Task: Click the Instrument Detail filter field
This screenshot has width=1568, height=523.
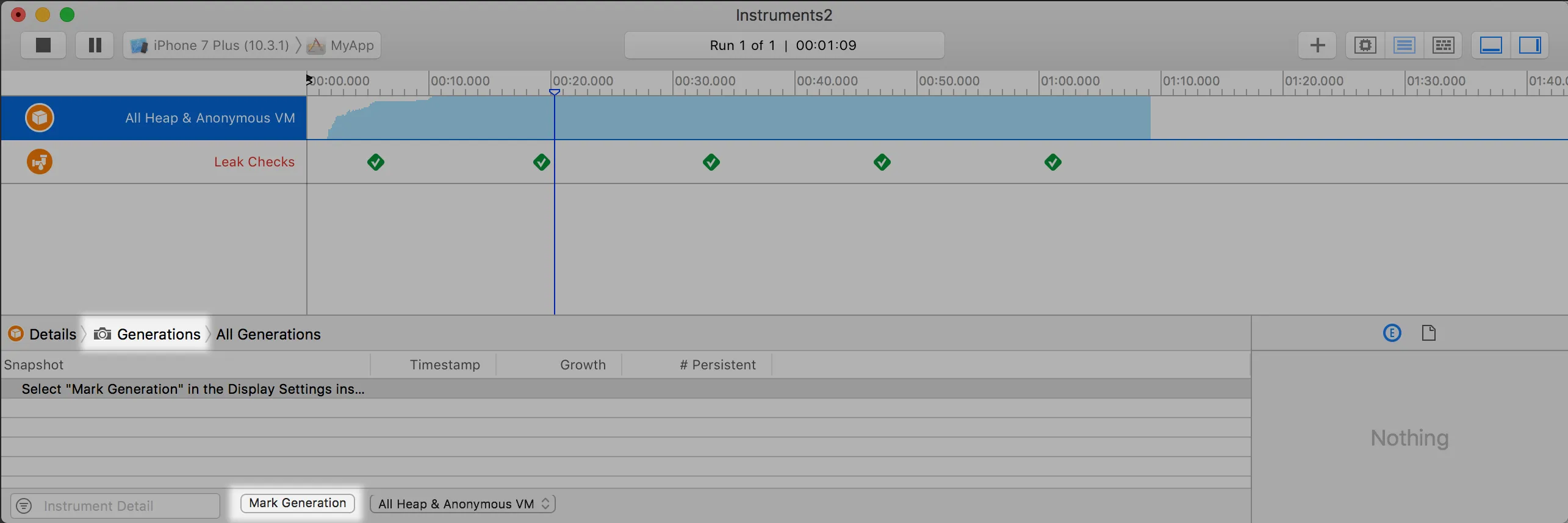Action: pos(125,506)
